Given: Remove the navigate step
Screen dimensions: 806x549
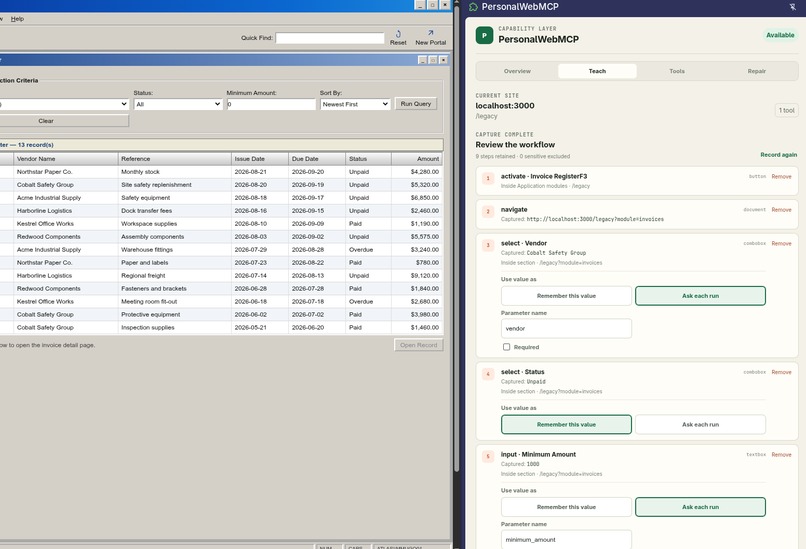Looking at the screenshot, I should [781, 210].
